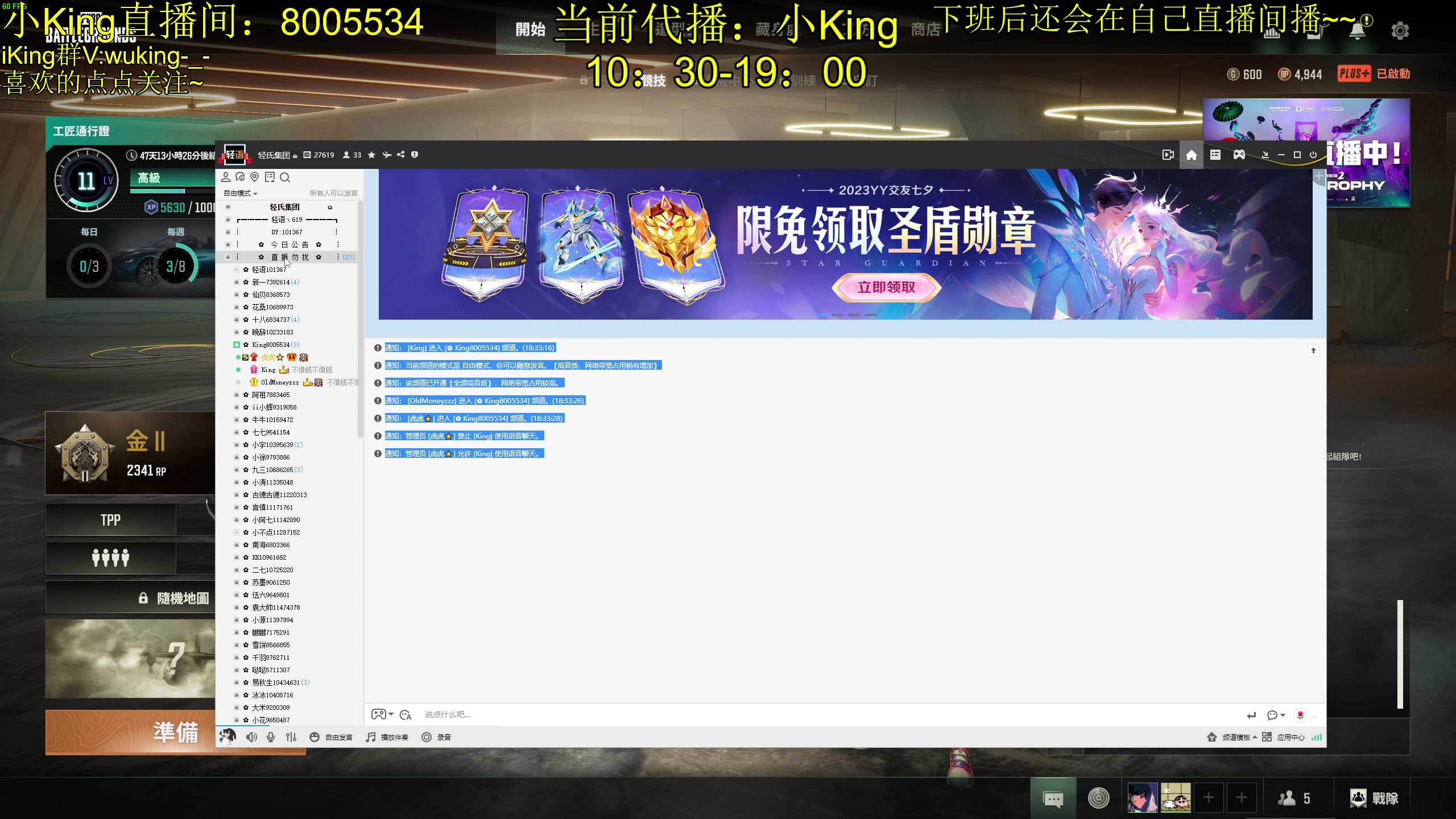Screen dimensions: 1456x819
Task: Open PUBG notifications bell icon
Action: pyautogui.click(x=1358, y=31)
